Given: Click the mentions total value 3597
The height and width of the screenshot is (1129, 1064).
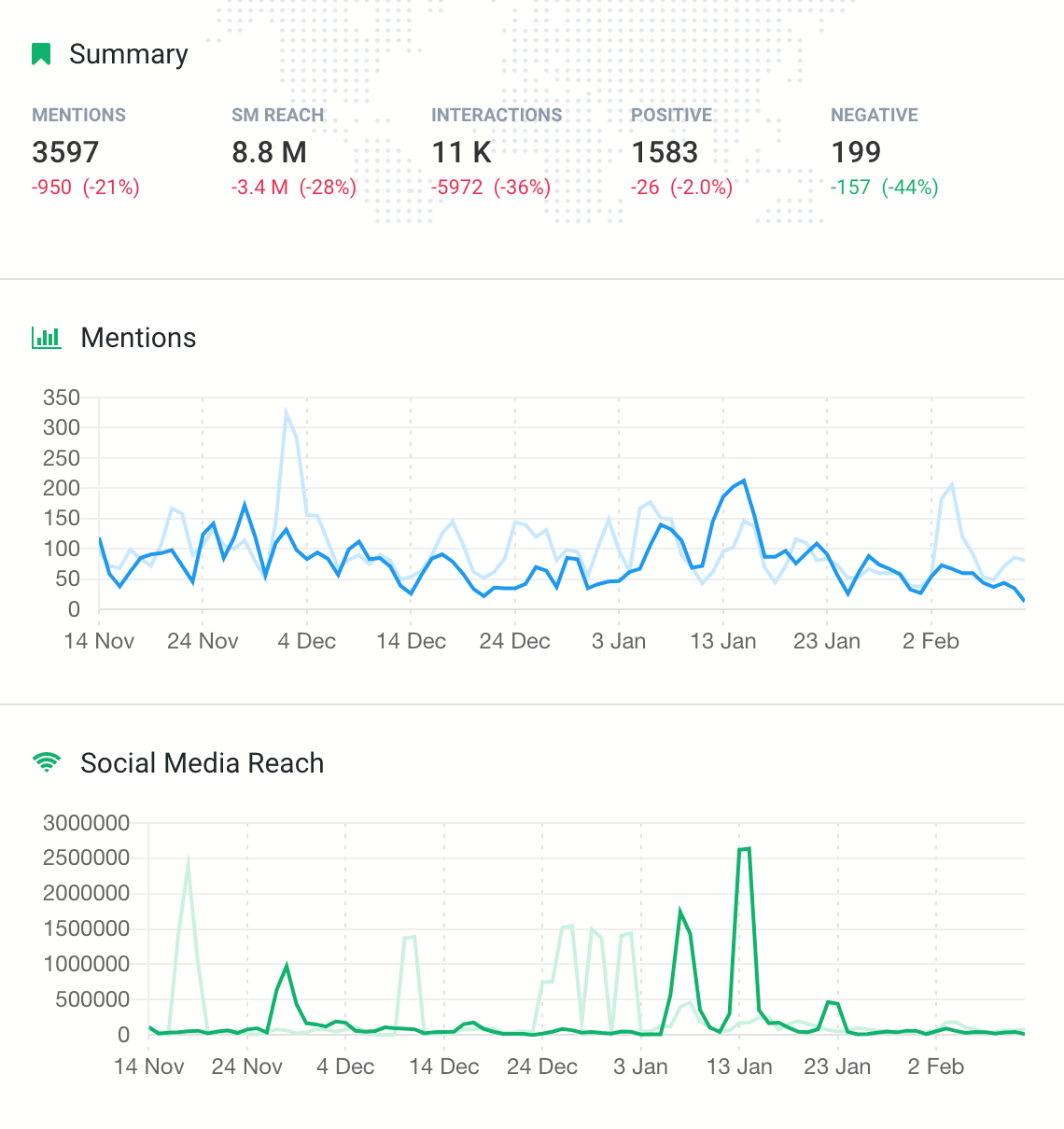Looking at the screenshot, I should pos(65,151).
